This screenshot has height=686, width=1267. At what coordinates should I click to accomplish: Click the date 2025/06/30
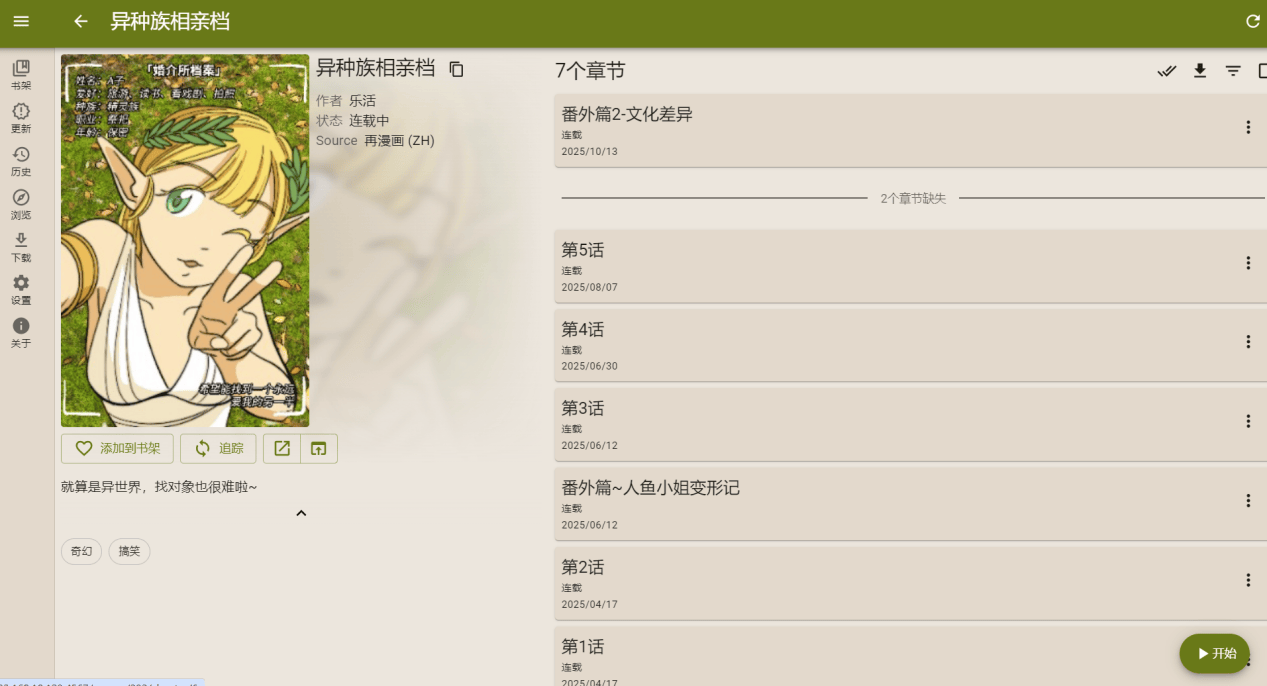coord(589,367)
